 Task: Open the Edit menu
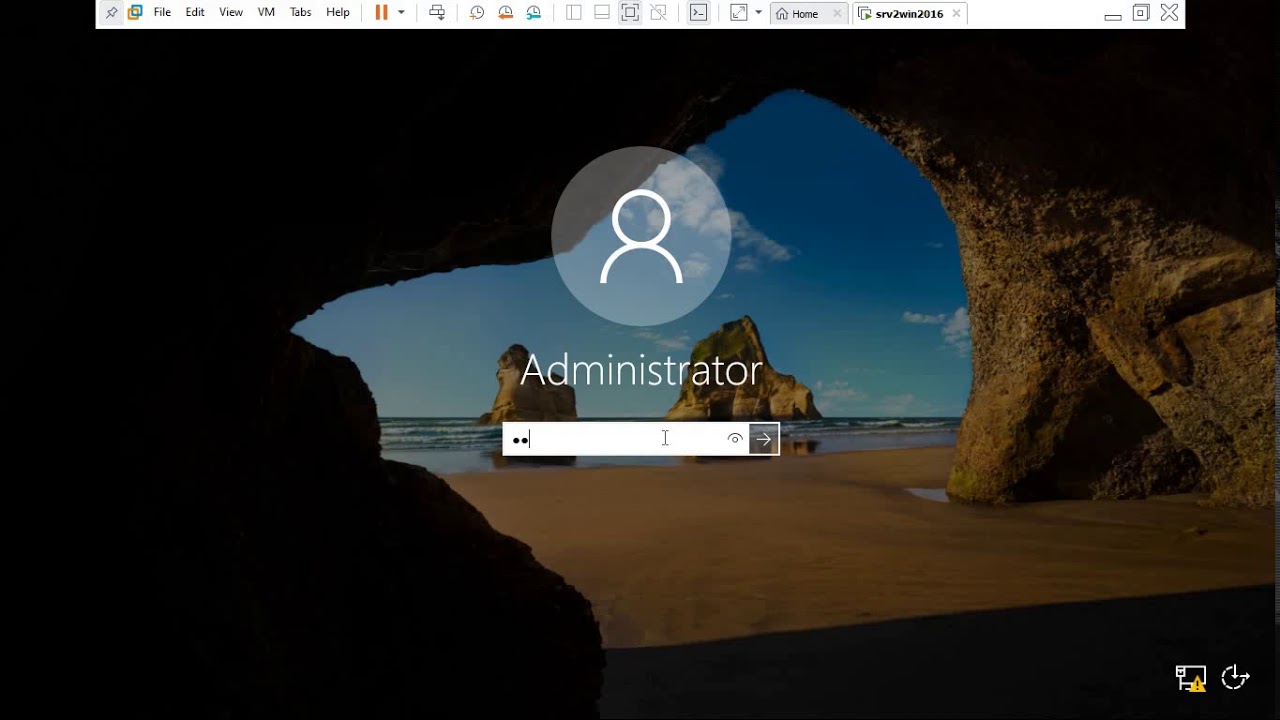(195, 13)
